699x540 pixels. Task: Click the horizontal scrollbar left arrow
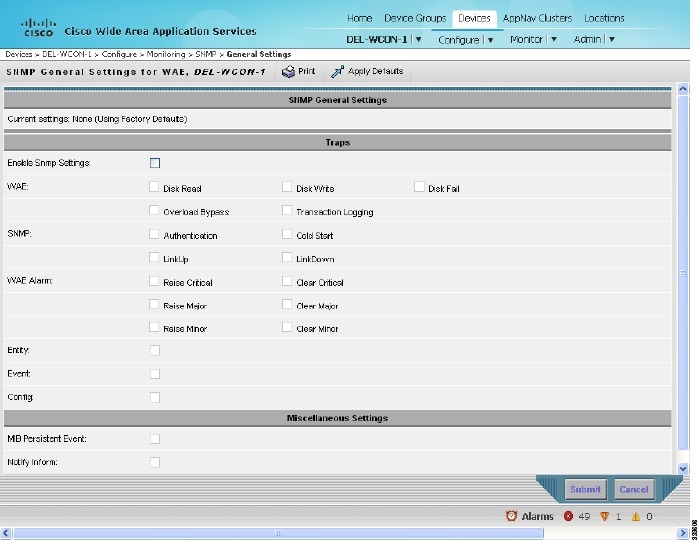(x=6, y=533)
